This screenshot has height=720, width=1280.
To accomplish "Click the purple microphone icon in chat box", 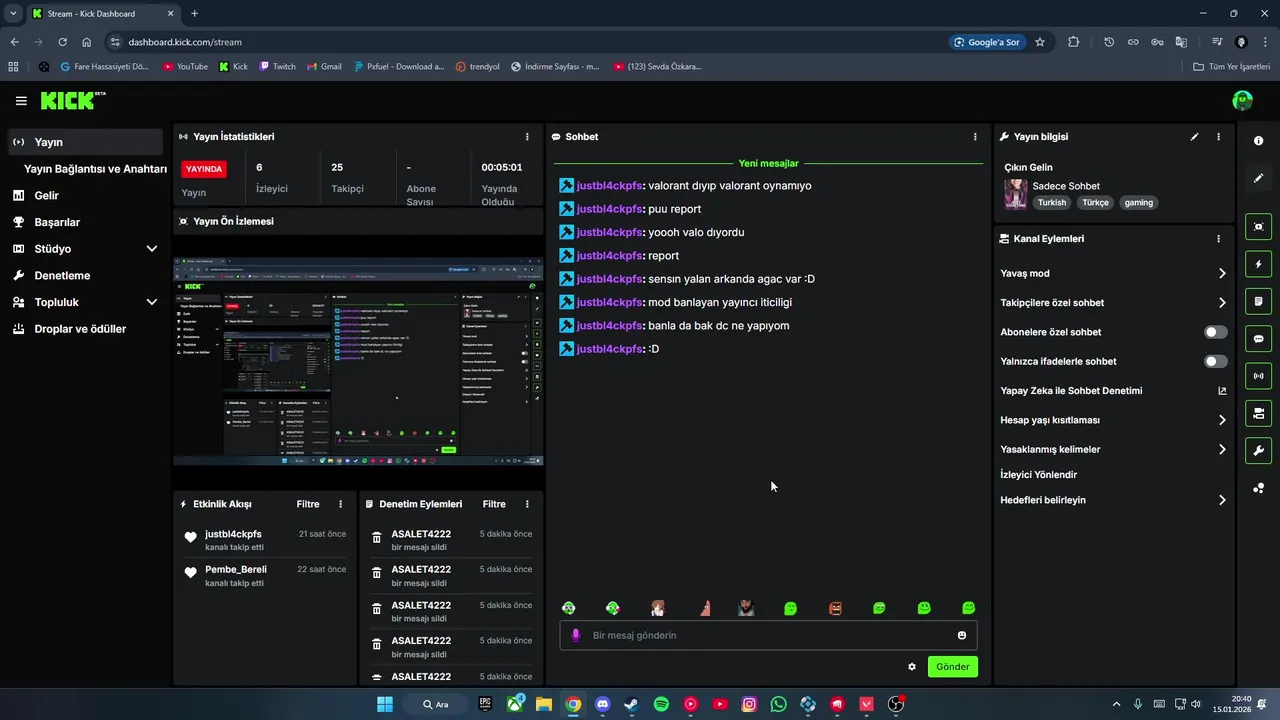I will click(575, 635).
